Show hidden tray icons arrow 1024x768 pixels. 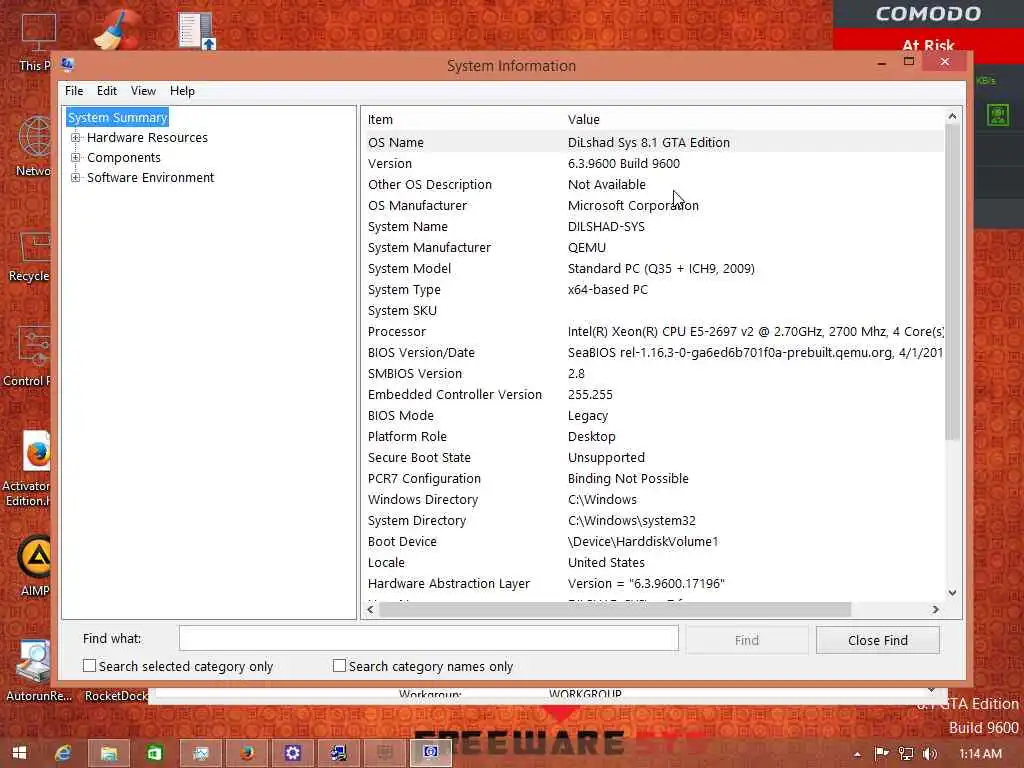(x=857, y=754)
